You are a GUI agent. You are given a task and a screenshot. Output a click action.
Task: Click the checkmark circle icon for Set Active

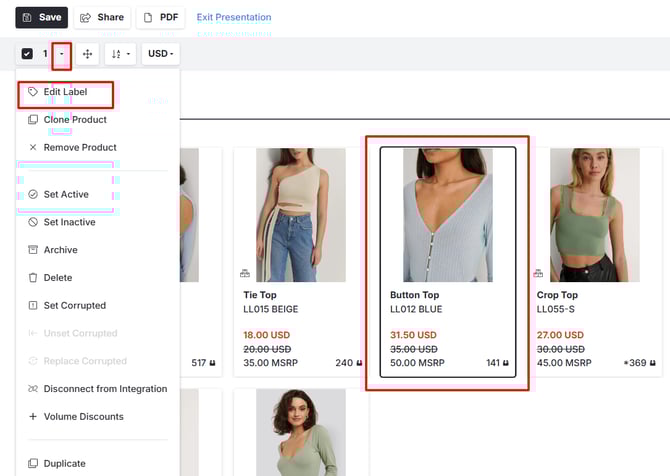pos(33,195)
